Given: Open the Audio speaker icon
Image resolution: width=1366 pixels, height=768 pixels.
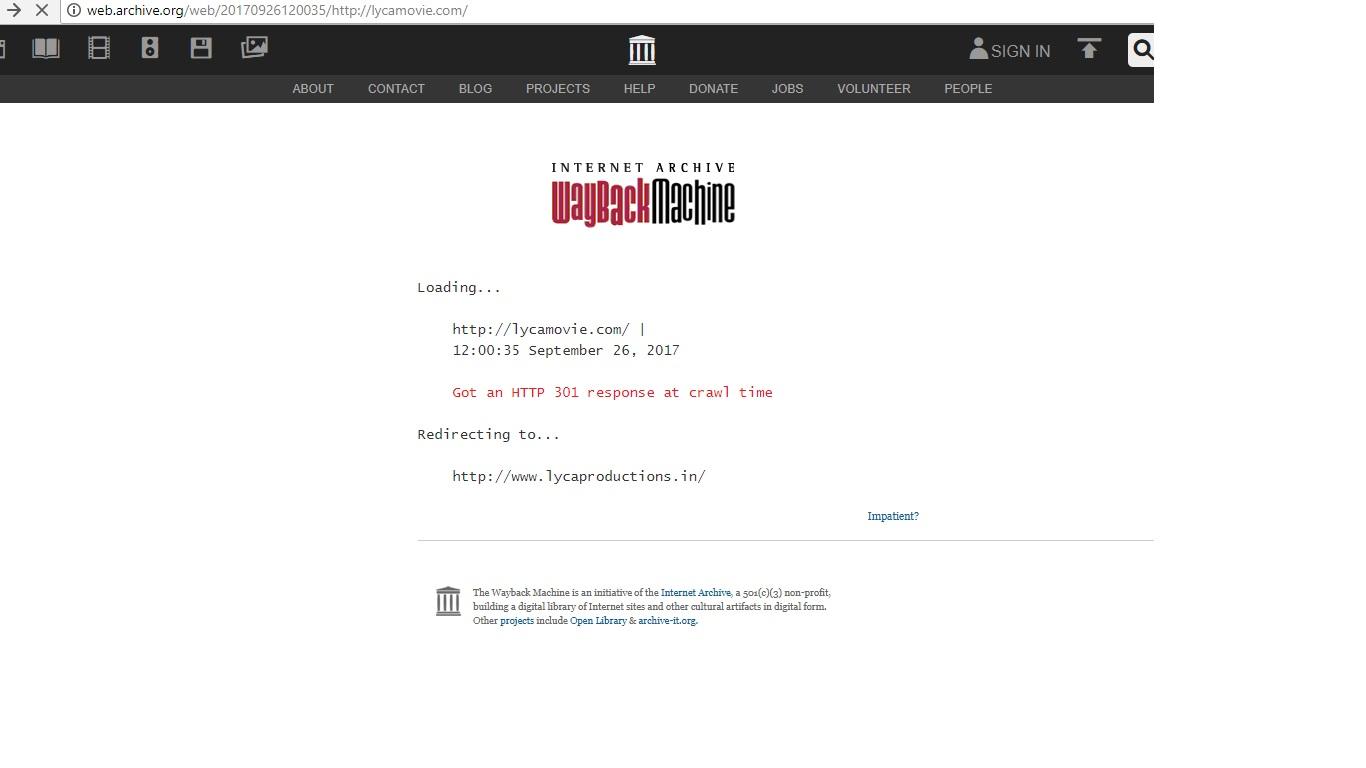Looking at the screenshot, I should coord(150,48).
